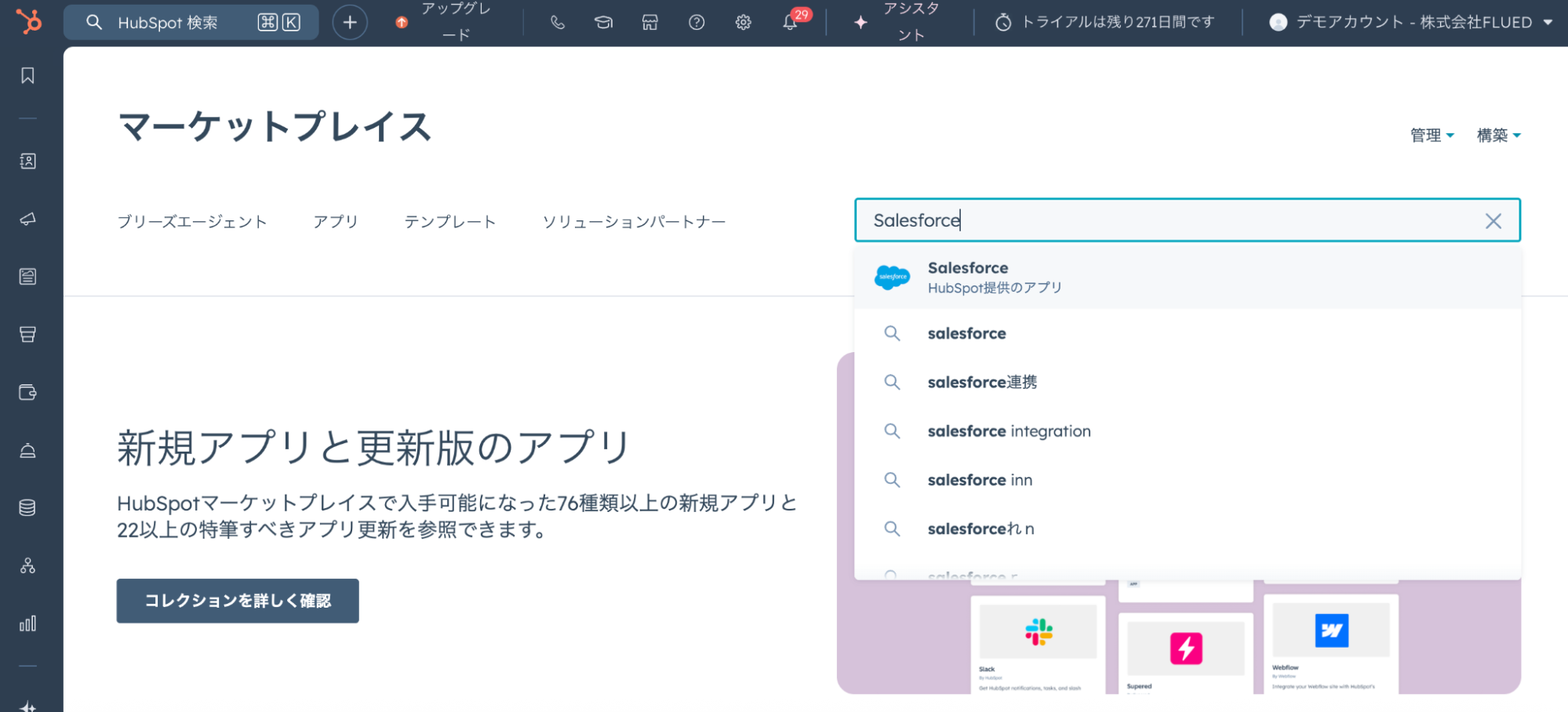1568x712 pixels.
Task: Expand the 構築 dropdown
Action: [x=1498, y=136]
